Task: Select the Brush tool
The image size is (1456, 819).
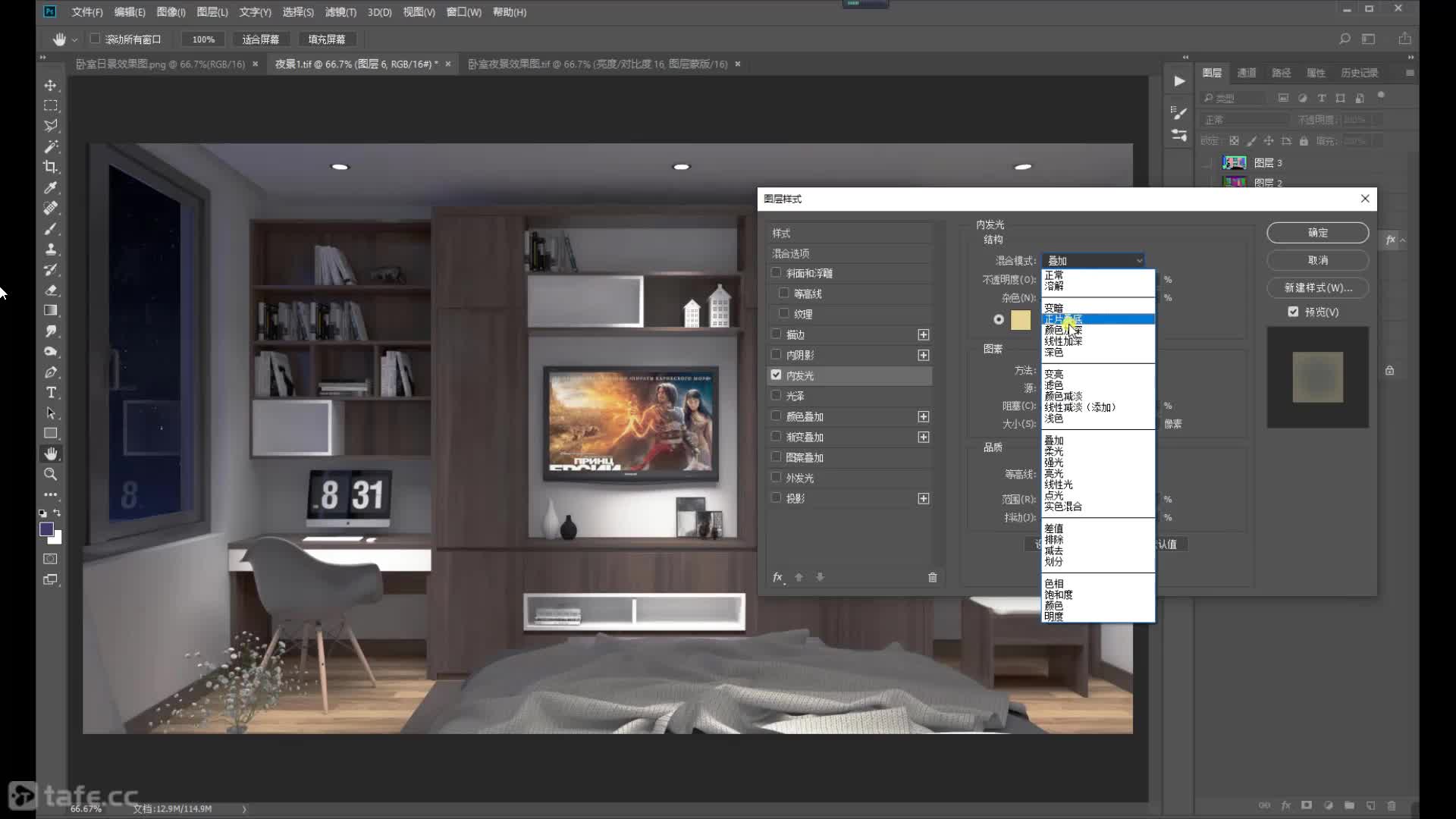Action: [51, 228]
